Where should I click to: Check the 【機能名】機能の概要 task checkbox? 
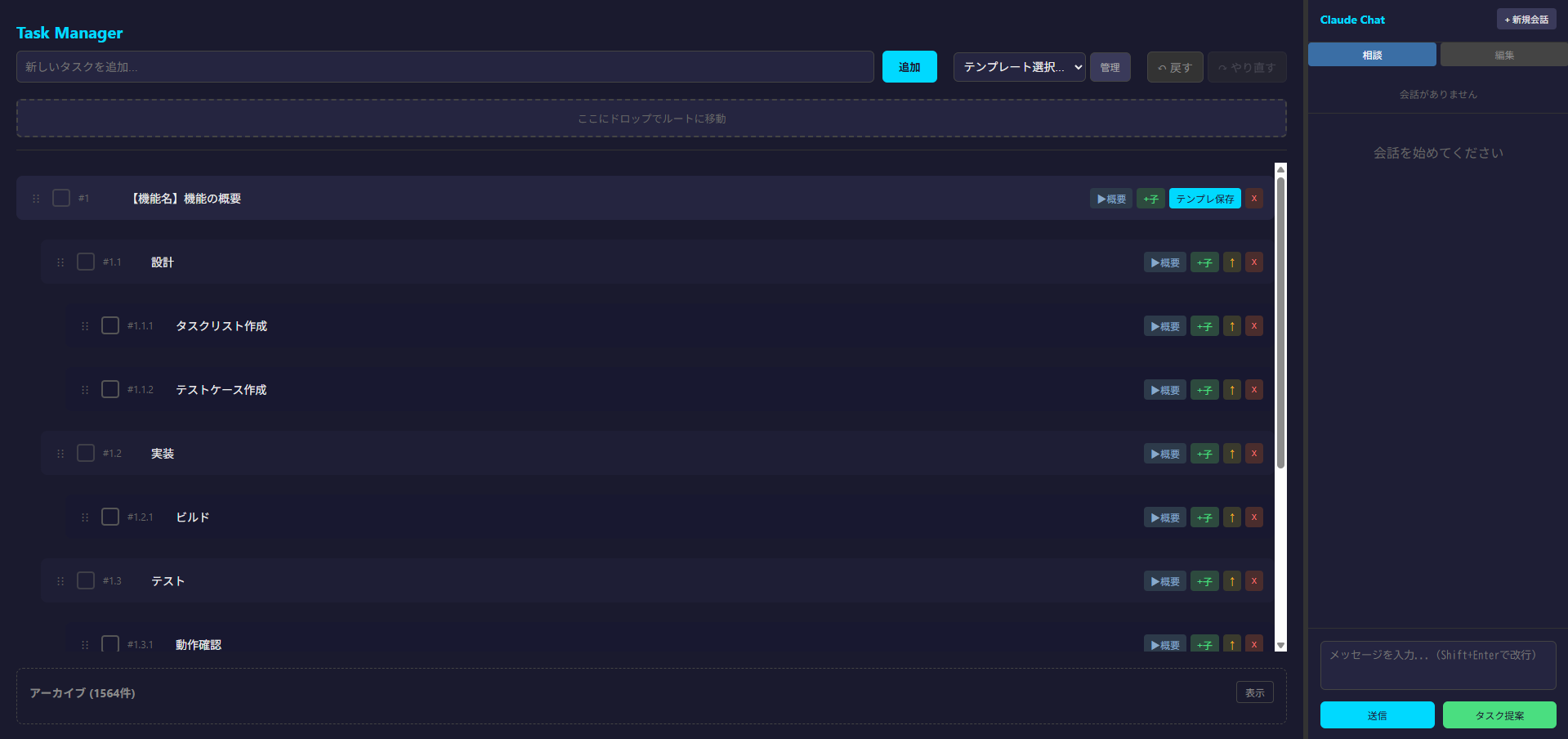[x=61, y=198]
